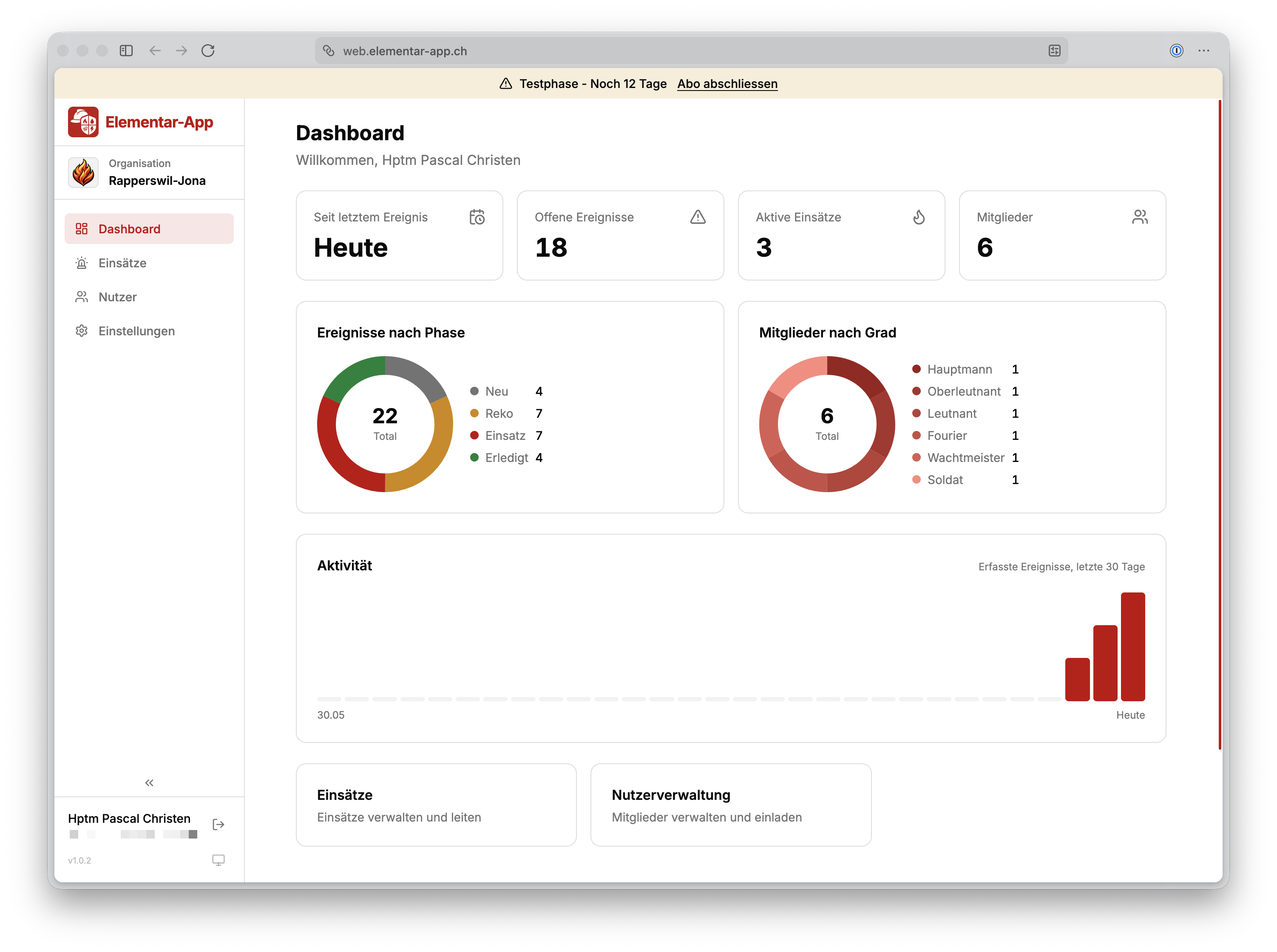Click the calendar-clock icon on Seit letztem Ereignis
The width and height of the screenshot is (1277, 952).
pos(477,217)
